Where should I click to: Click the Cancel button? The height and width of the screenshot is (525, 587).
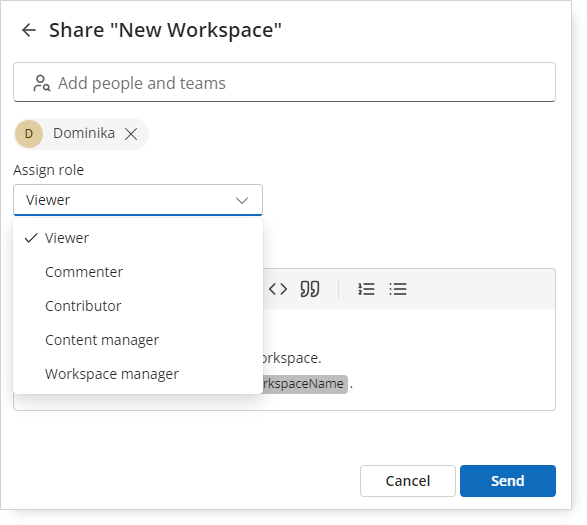[408, 481]
